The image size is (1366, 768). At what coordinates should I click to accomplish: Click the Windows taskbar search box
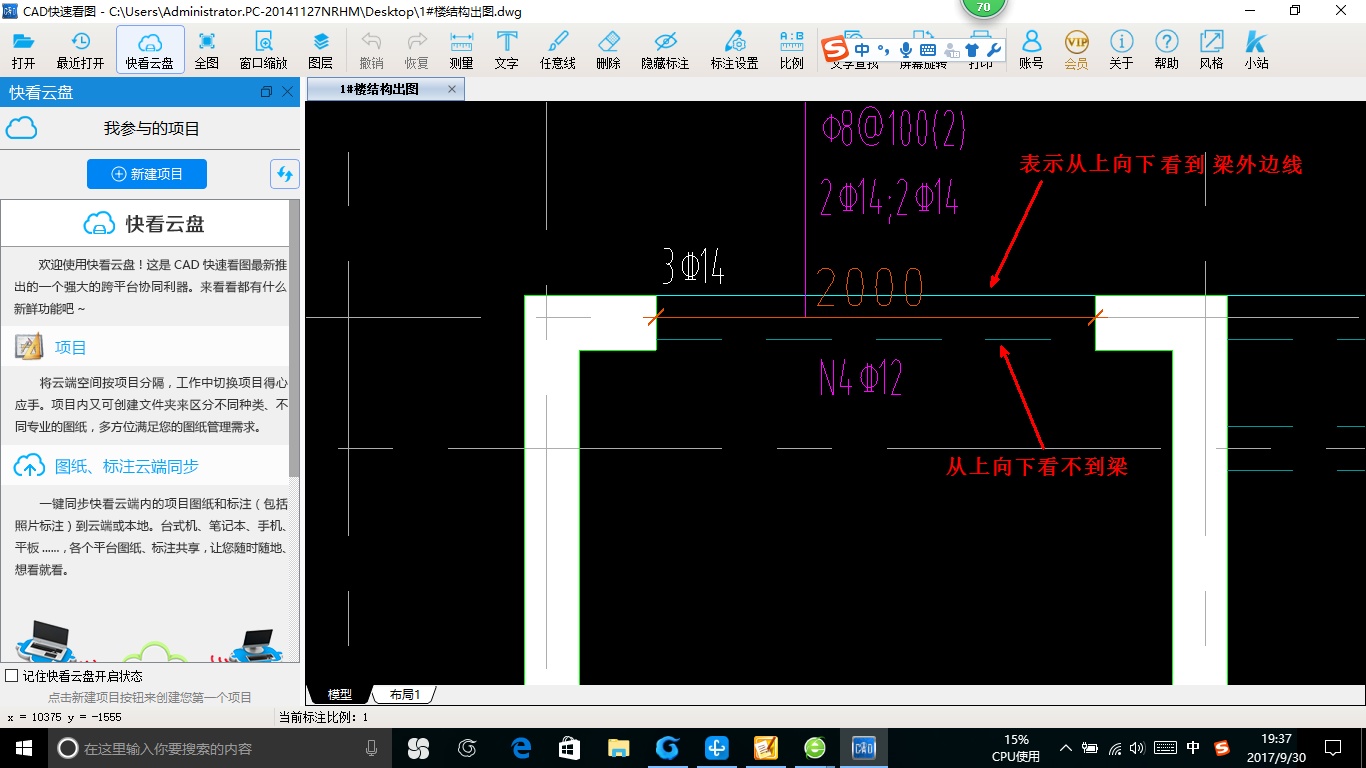[219, 747]
